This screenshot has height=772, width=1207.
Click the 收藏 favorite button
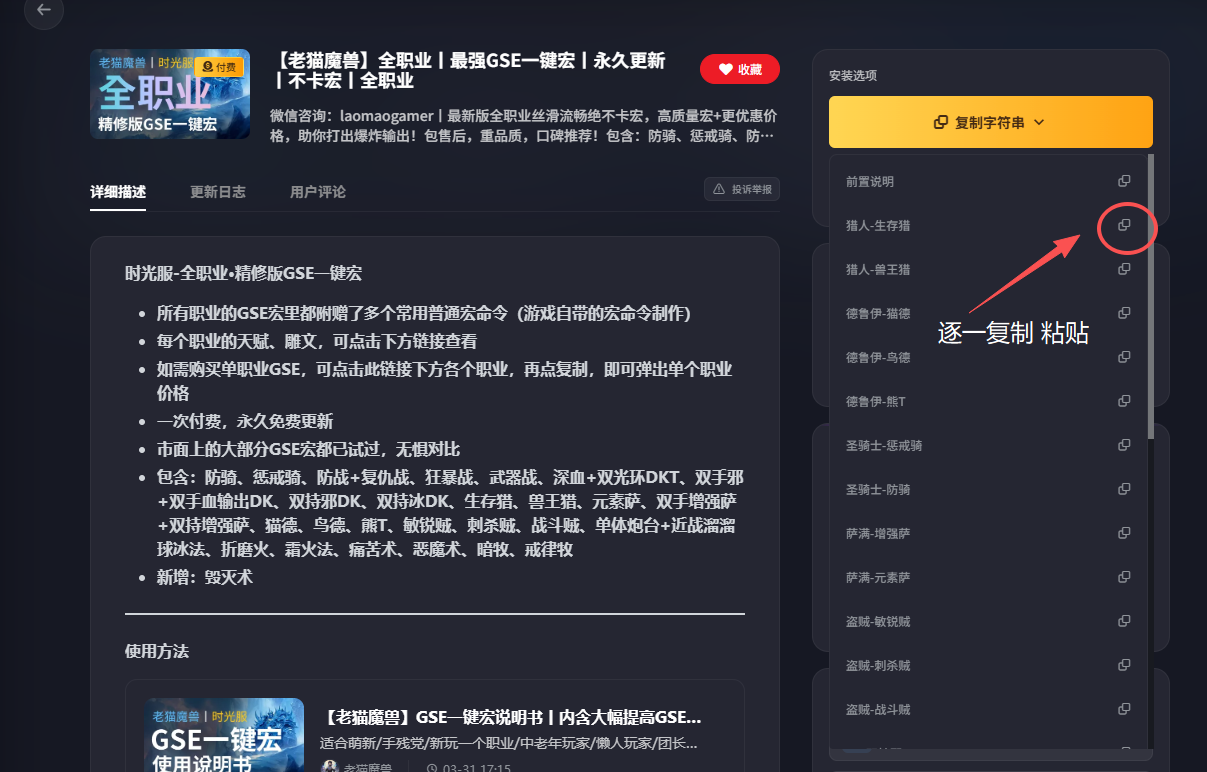[x=740, y=69]
